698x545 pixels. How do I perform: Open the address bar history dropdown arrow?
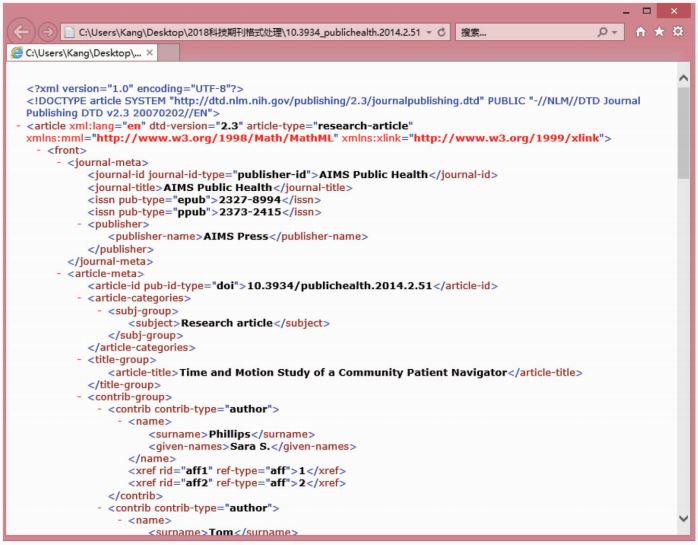tap(429, 32)
